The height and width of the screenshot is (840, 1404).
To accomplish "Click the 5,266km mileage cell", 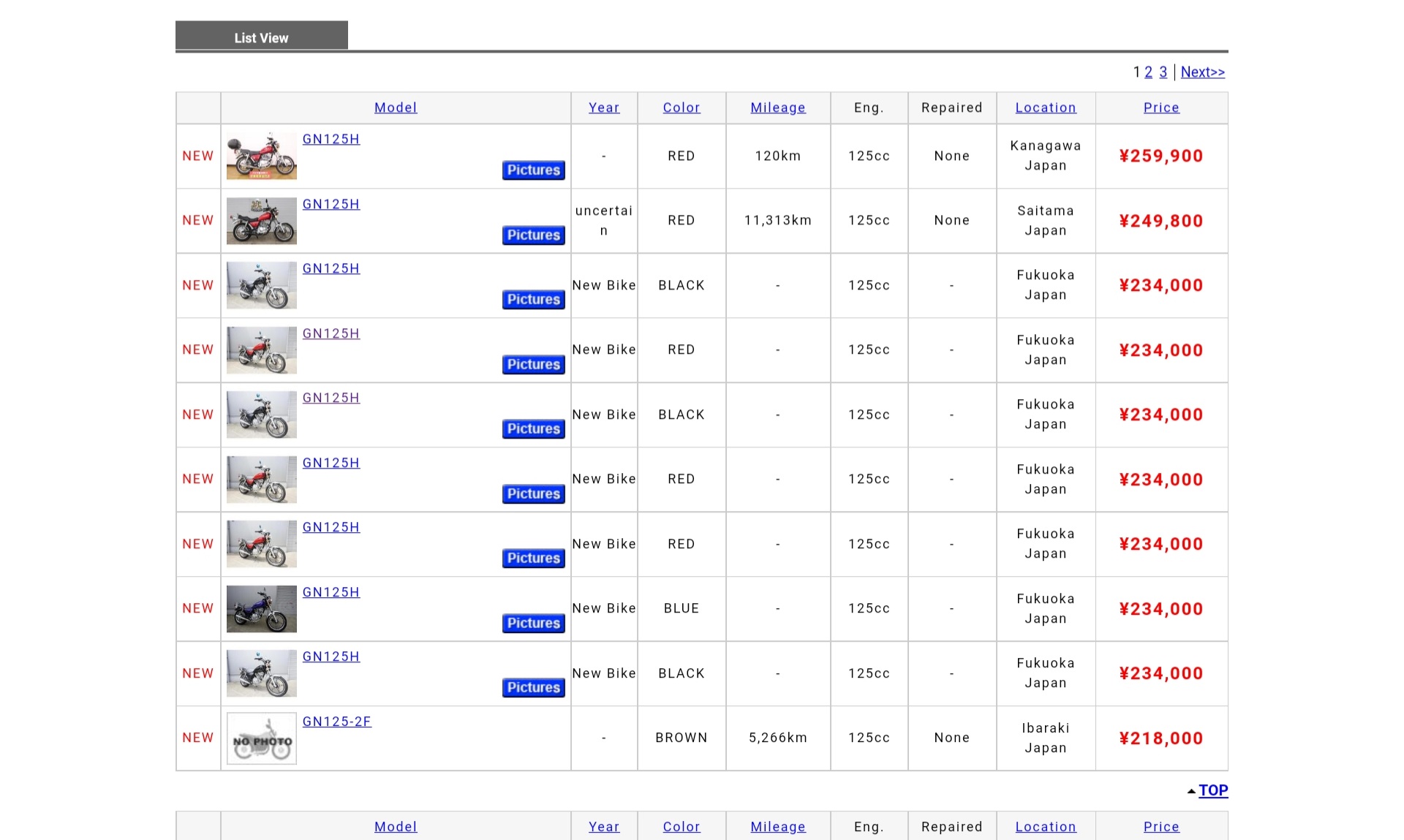I will coord(778,738).
